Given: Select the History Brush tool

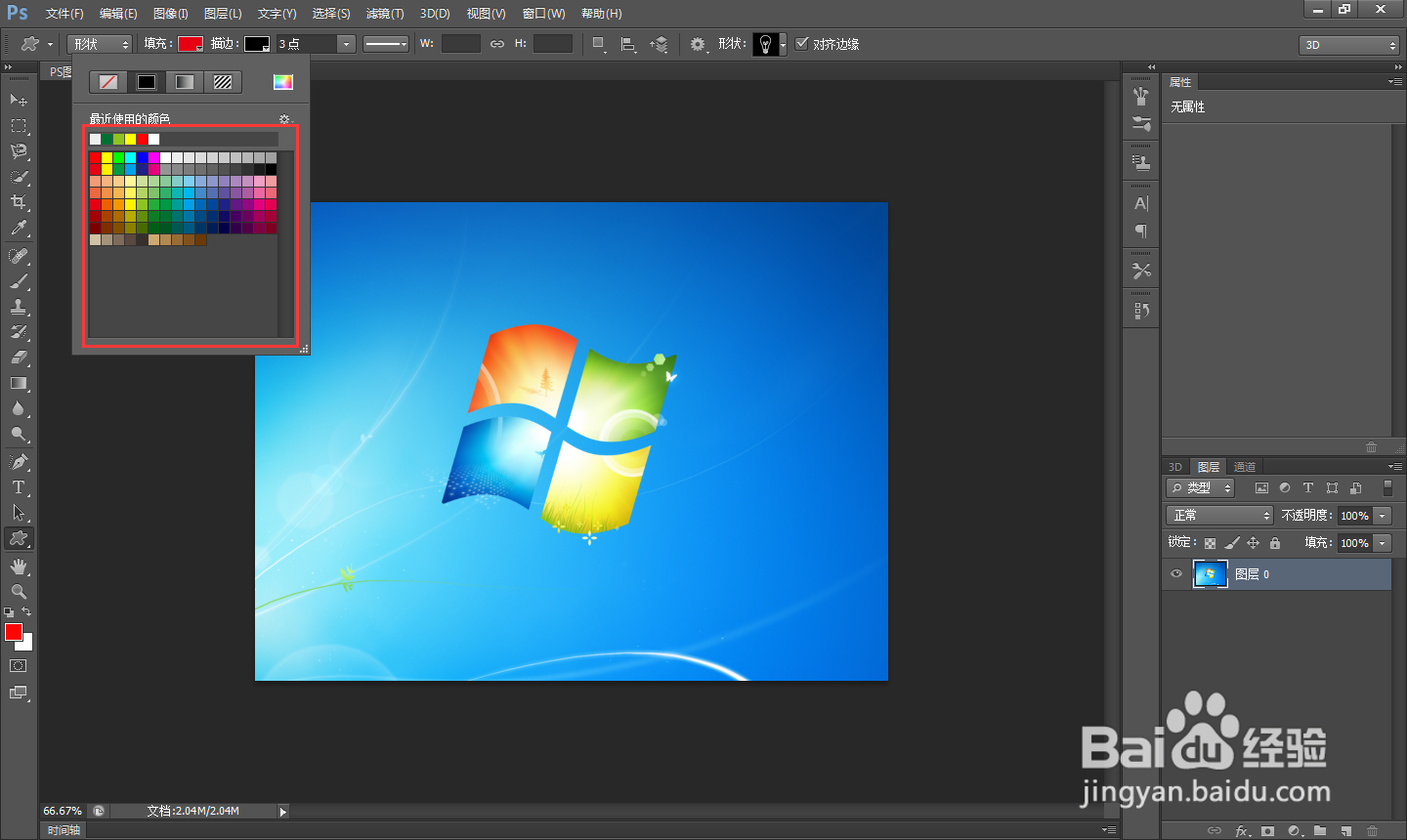Looking at the screenshot, I should [19, 332].
